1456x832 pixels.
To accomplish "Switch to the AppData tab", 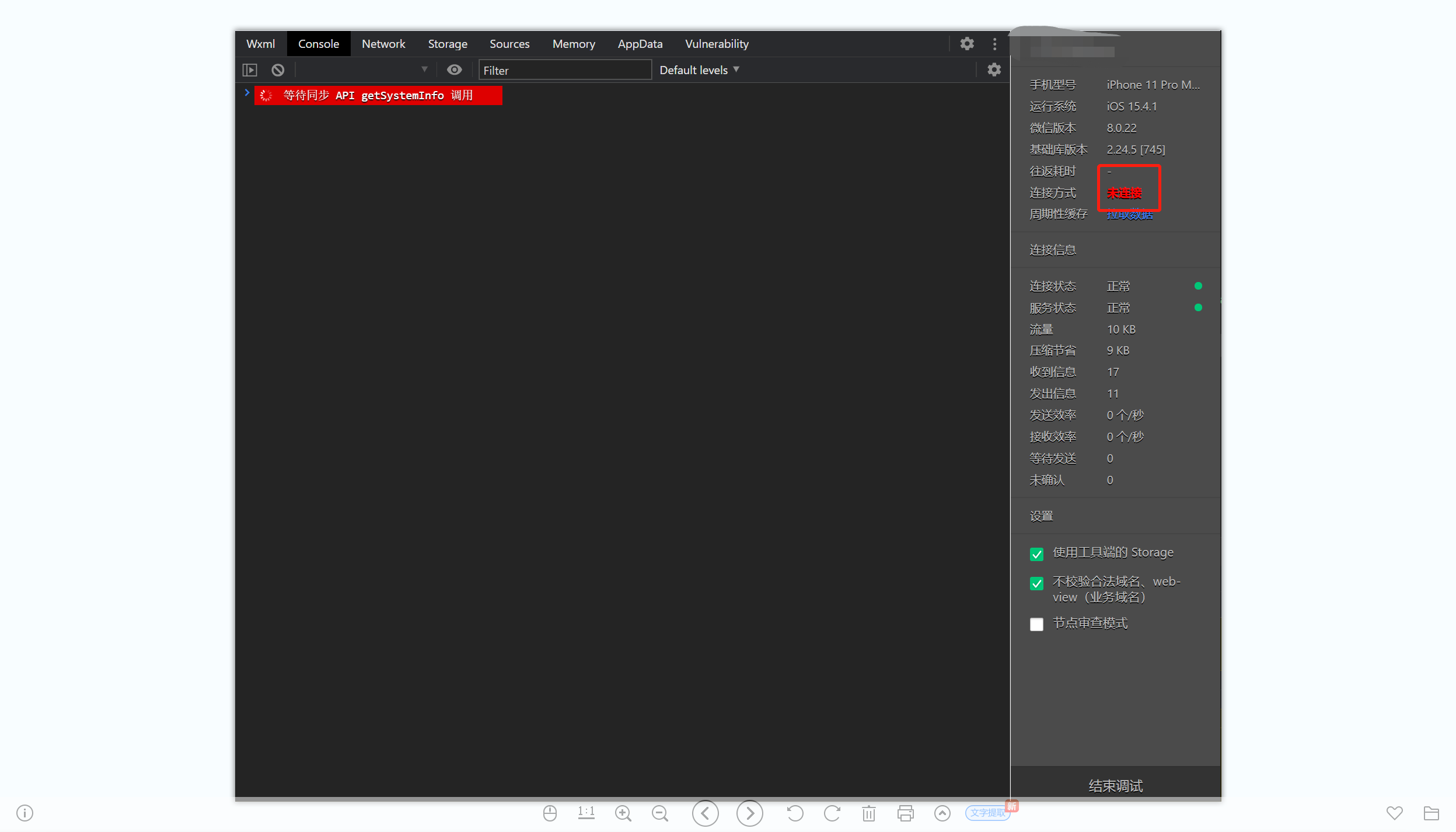I will click(x=640, y=44).
